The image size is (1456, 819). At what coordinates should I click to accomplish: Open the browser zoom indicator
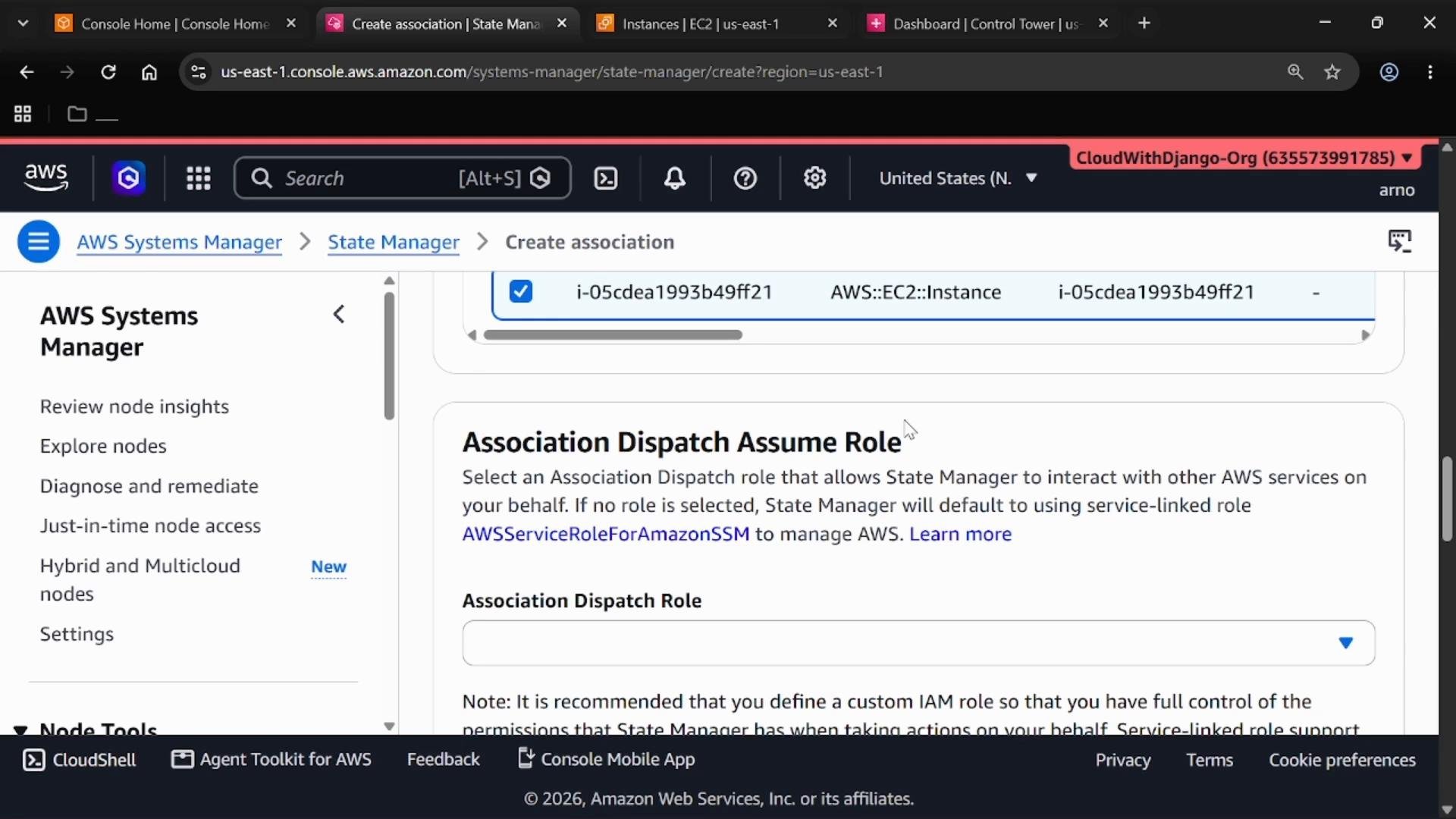click(1295, 72)
